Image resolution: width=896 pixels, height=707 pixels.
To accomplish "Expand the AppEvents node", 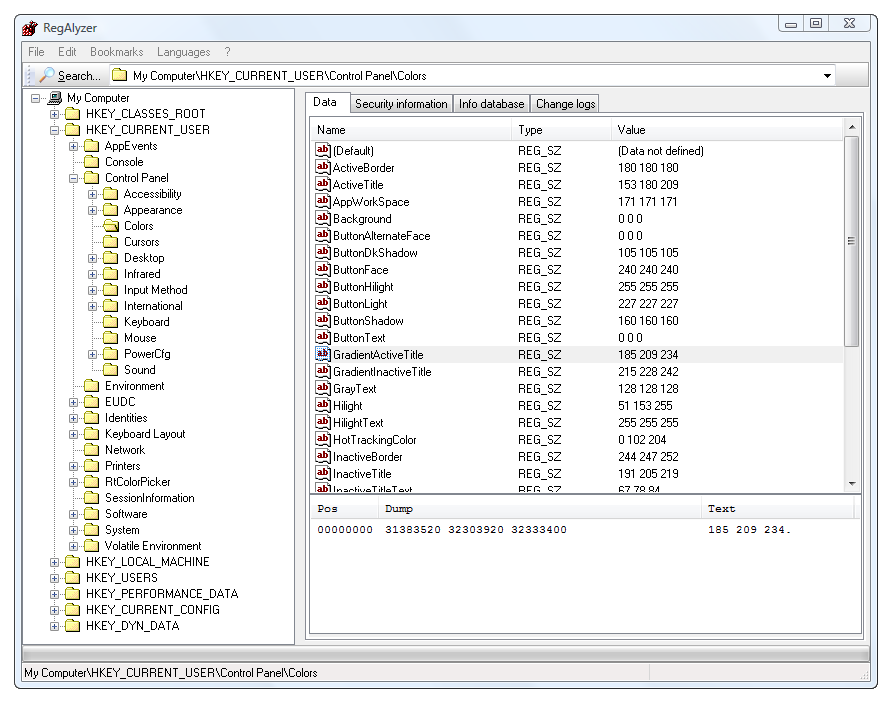I will 73,146.
